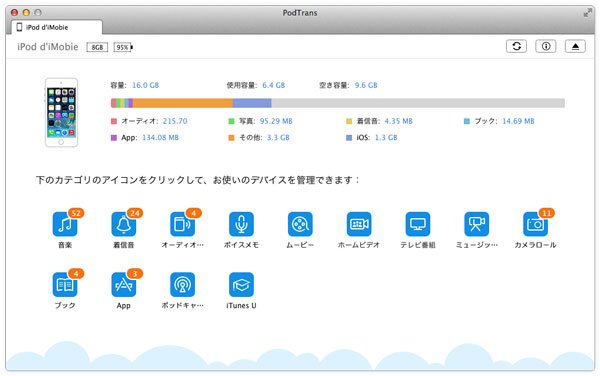This screenshot has width=600, height=376.
Task: Open the ブック books category
Action: (x=65, y=285)
